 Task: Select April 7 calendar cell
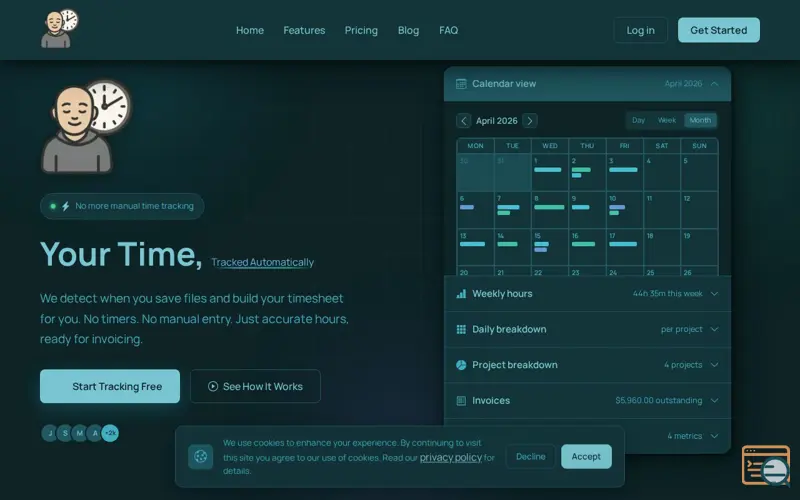512,210
